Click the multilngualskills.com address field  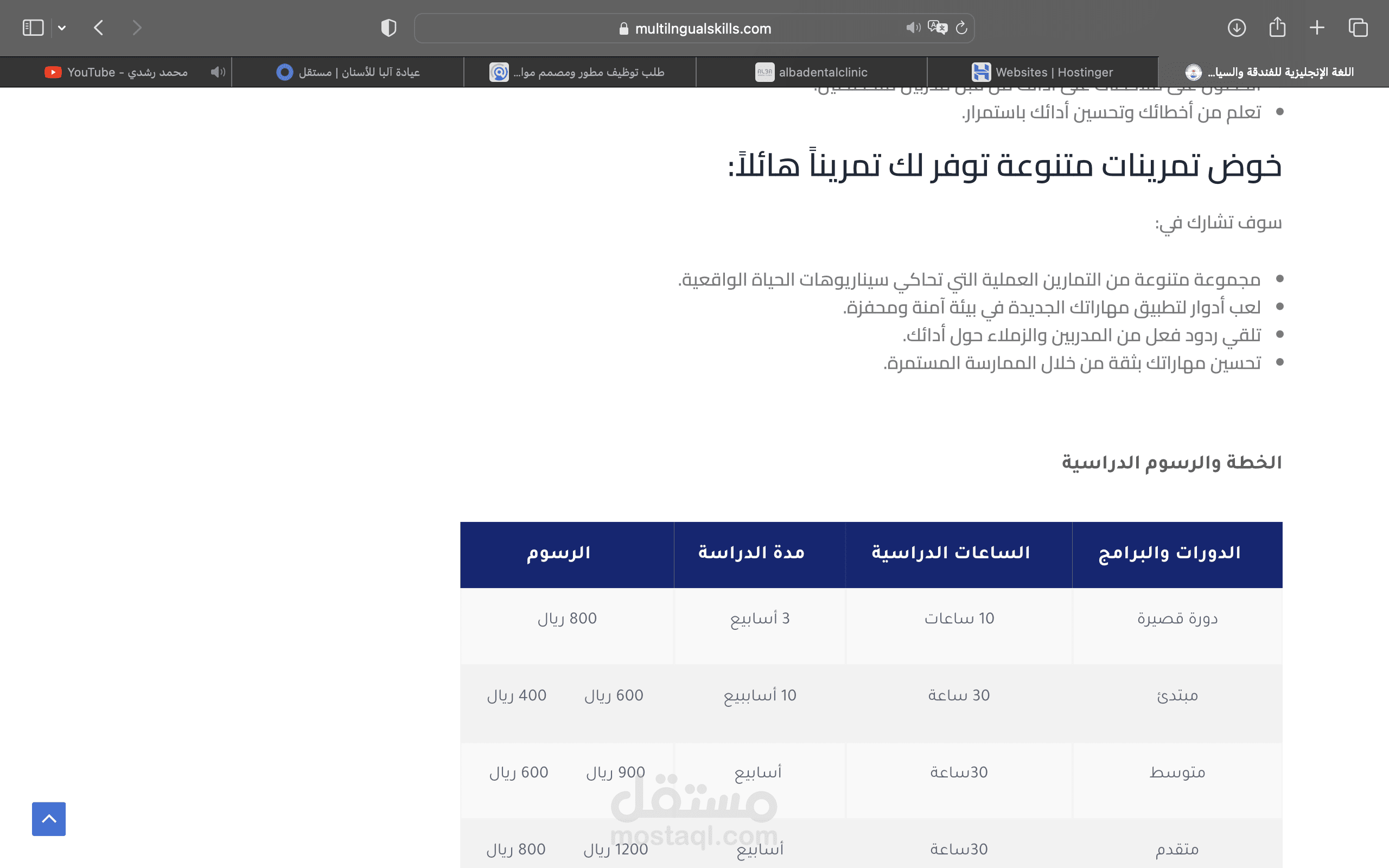coord(703,28)
